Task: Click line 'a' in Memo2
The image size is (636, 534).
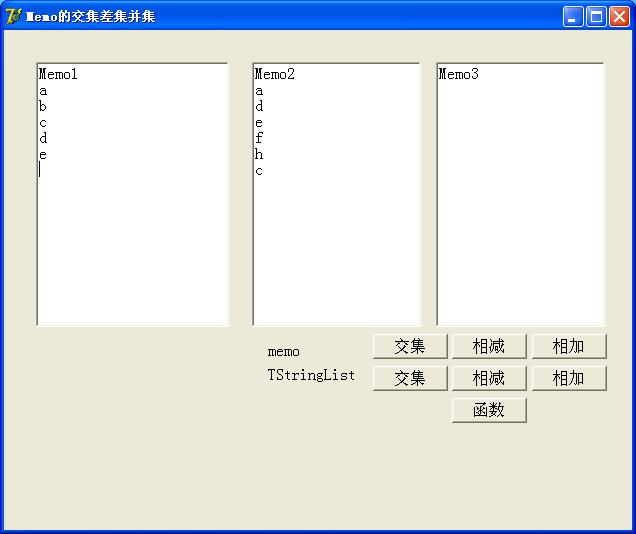Action: pyautogui.click(x=259, y=91)
